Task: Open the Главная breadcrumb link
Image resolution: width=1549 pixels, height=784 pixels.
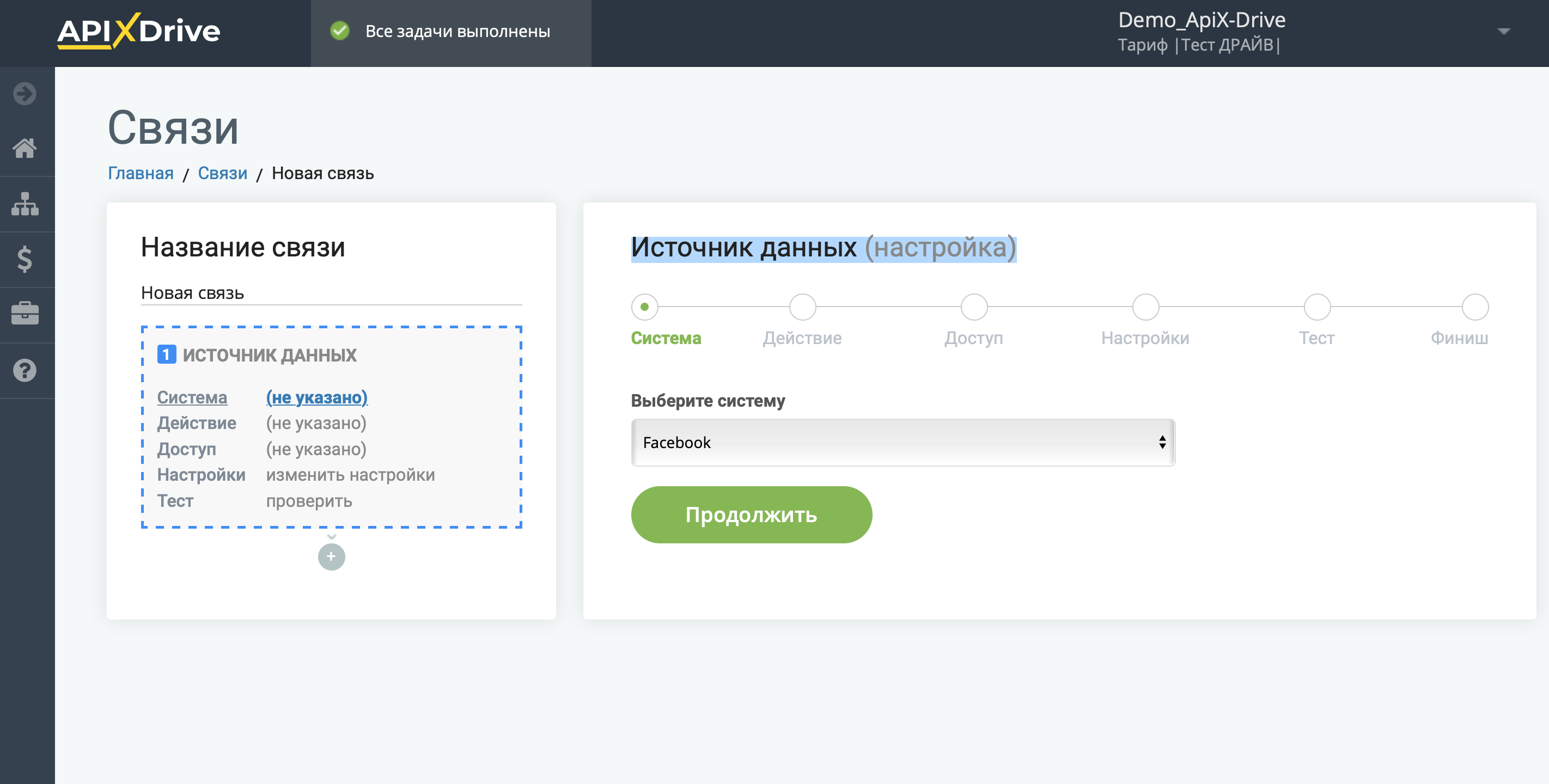Action: tap(140, 173)
